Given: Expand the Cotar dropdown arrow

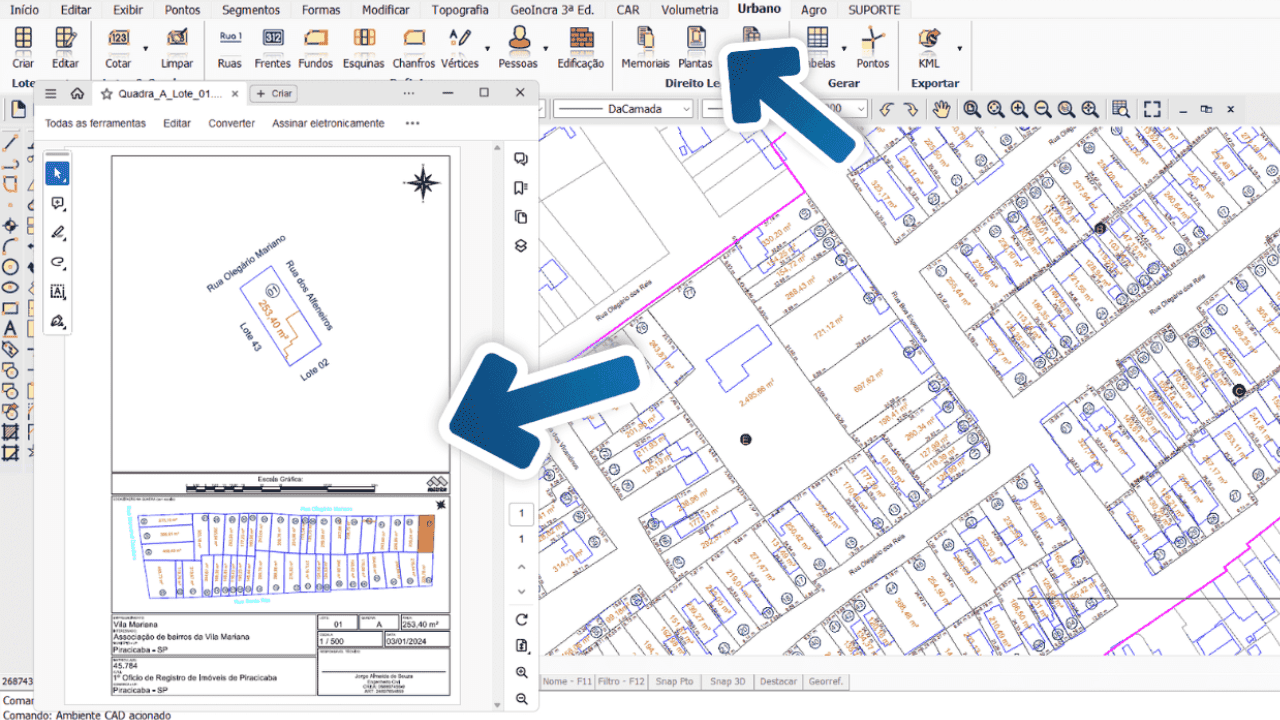Looking at the screenshot, I should (x=146, y=47).
